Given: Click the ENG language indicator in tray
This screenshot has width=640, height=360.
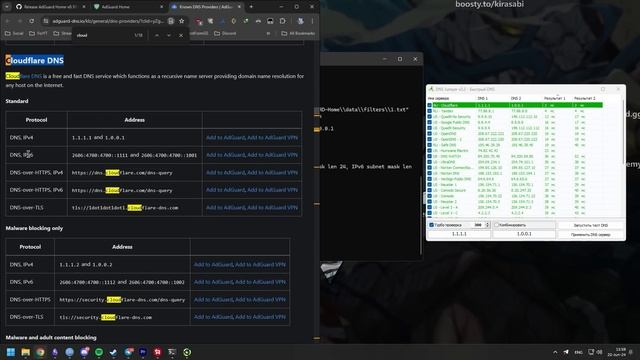Looking at the screenshot, I should click(x=578, y=352).
